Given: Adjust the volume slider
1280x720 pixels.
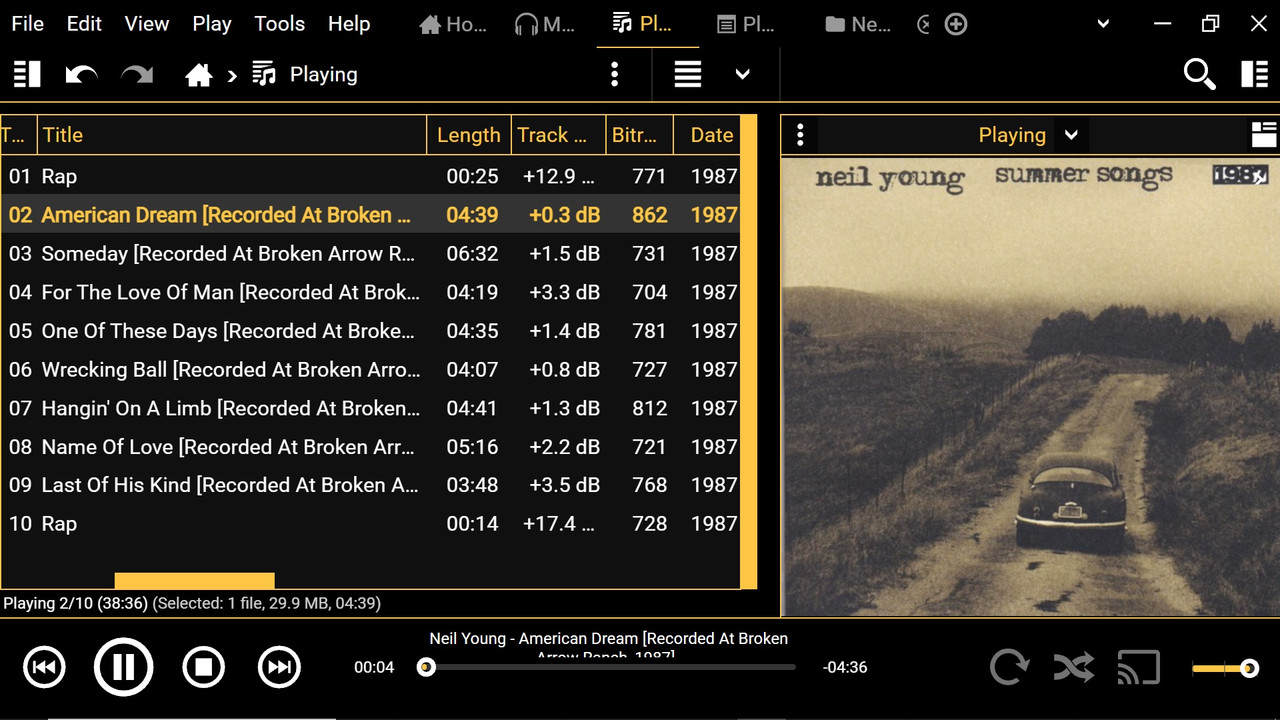Looking at the screenshot, I should [x=1225, y=668].
